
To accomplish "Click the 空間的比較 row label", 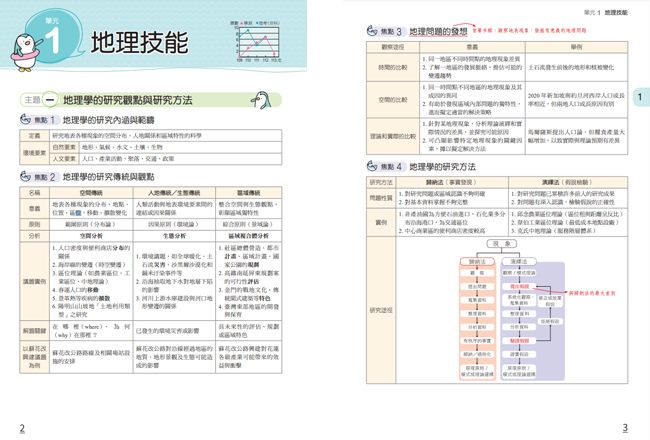I will tap(393, 100).
